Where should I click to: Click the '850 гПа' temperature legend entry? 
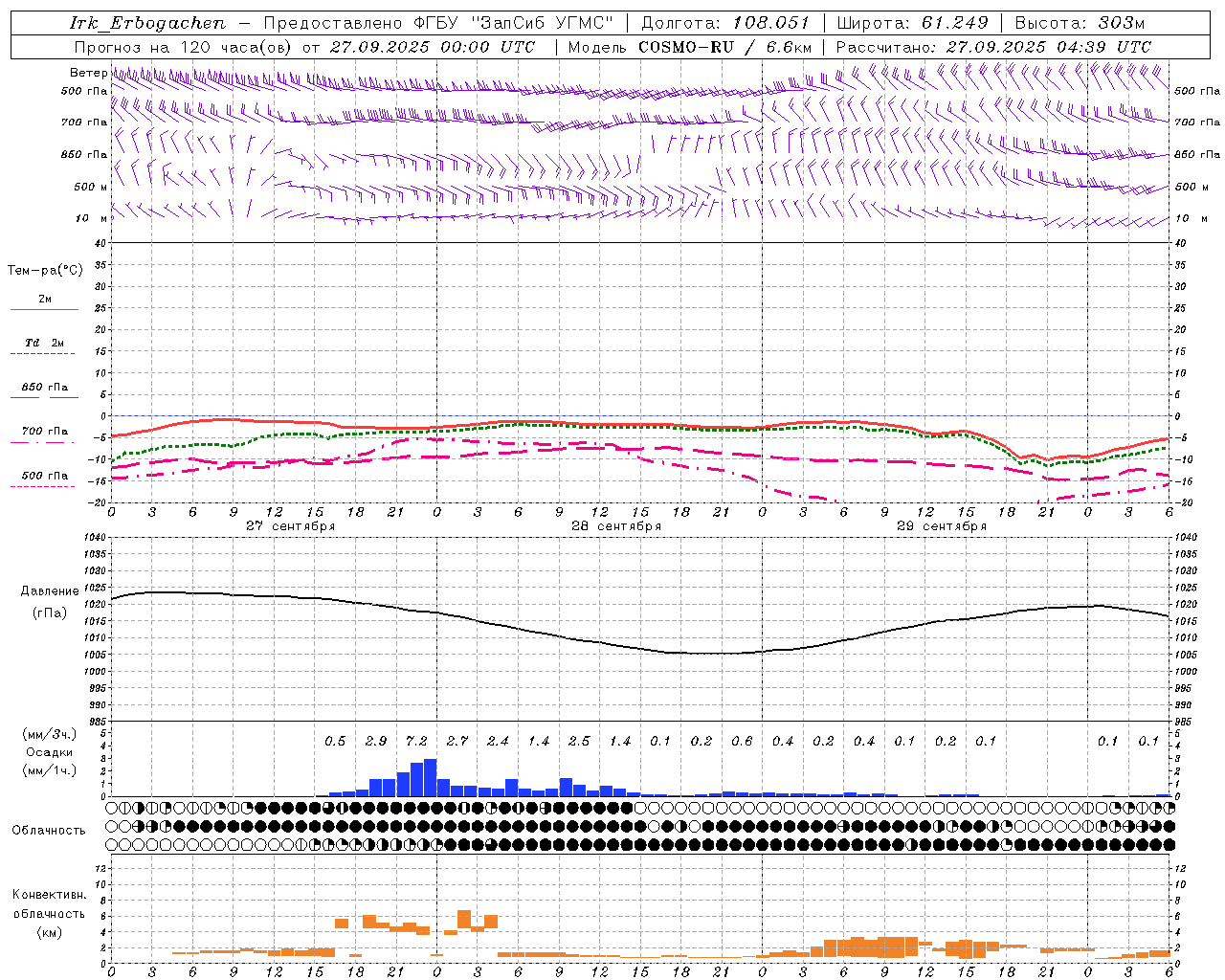click(x=44, y=388)
